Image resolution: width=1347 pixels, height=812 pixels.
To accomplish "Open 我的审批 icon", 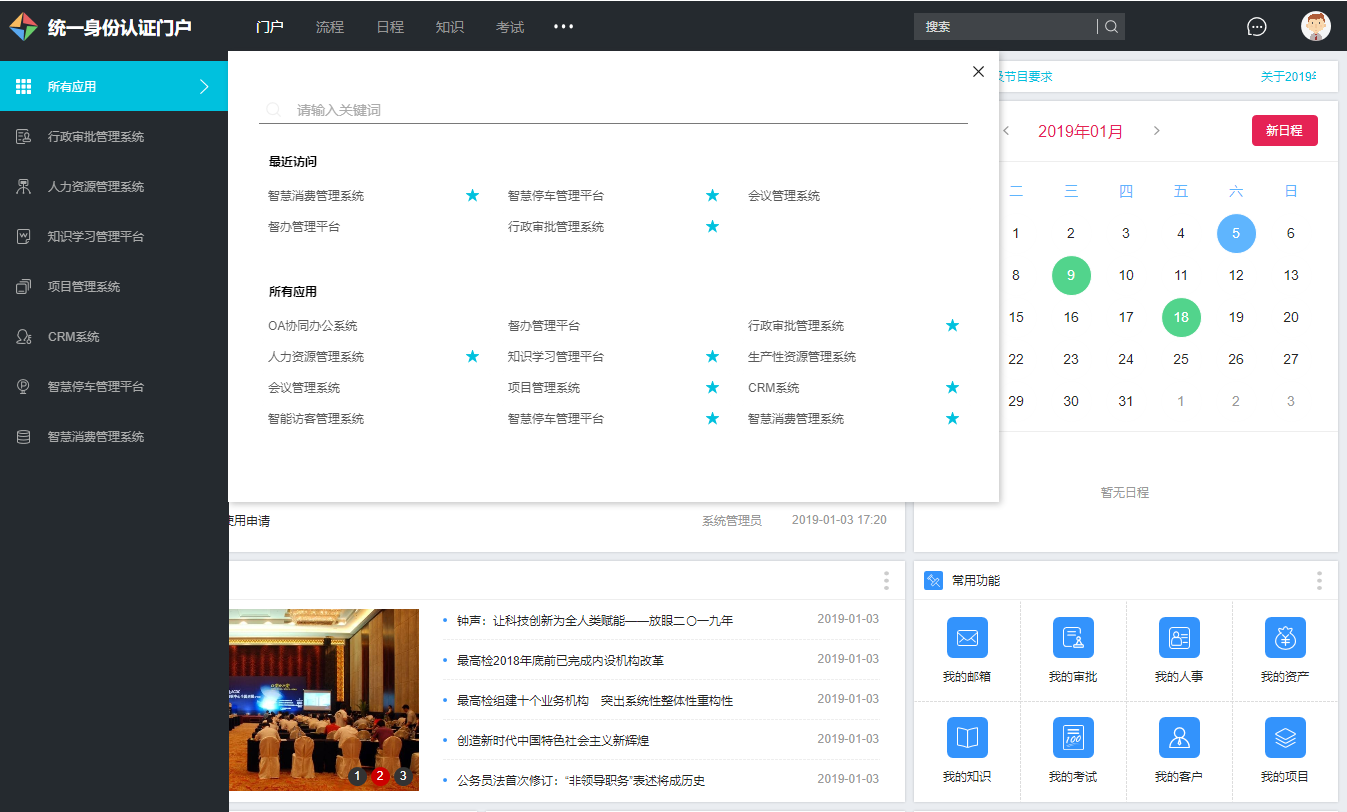I will [1073, 637].
